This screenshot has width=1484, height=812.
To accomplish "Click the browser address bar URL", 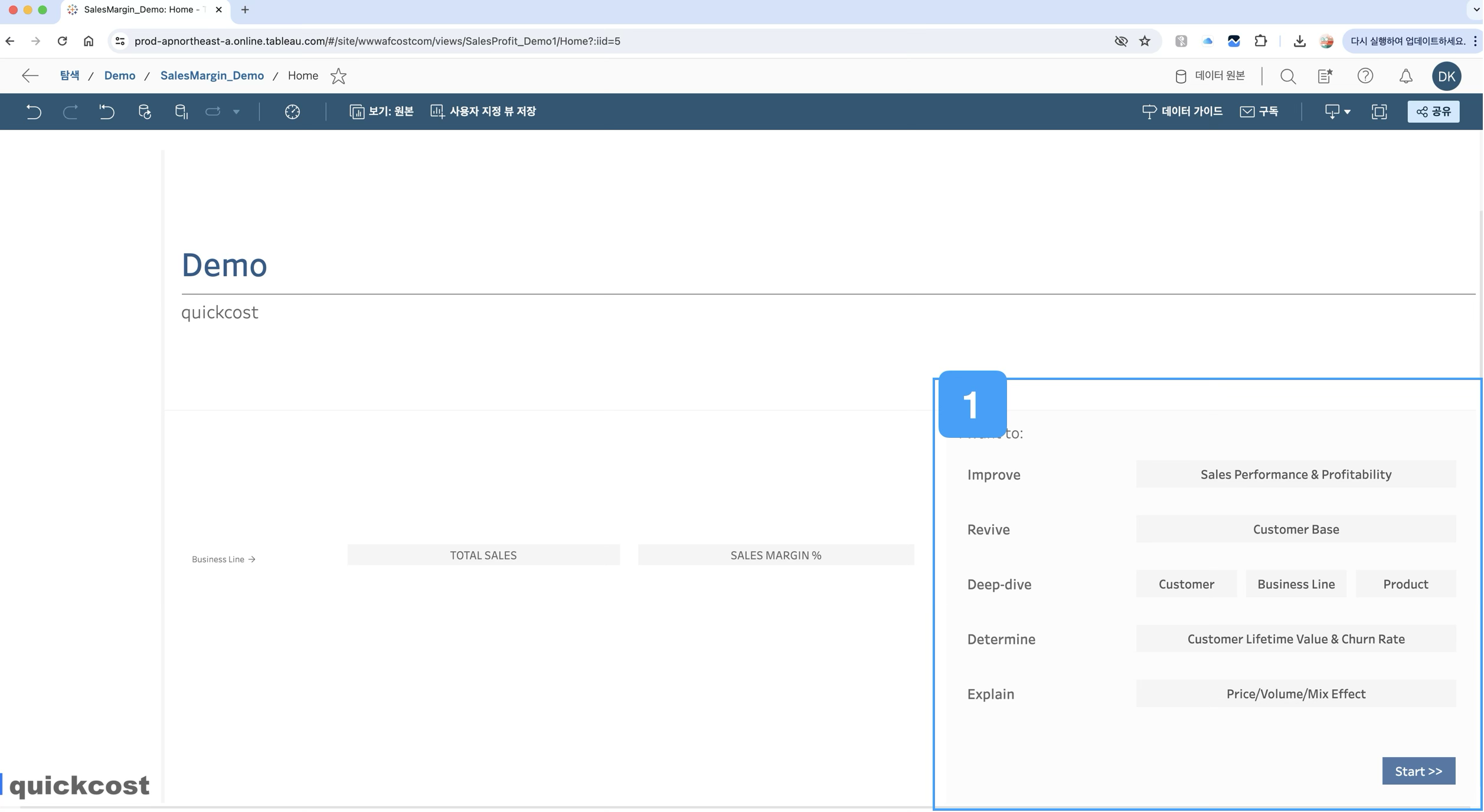I will (x=377, y=41).
